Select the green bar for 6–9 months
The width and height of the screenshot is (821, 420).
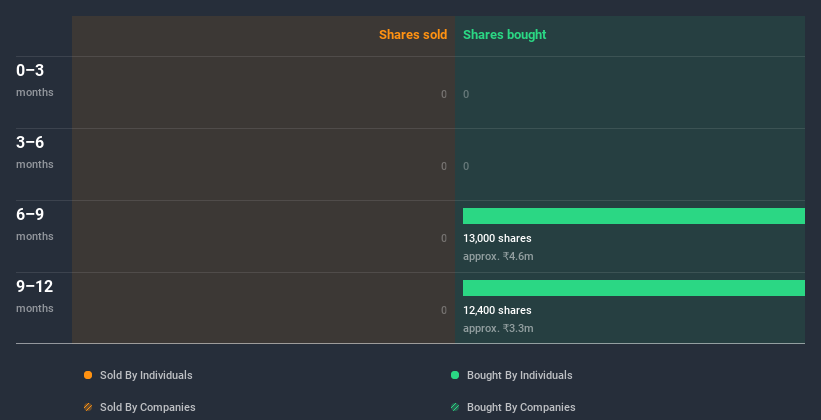[634, 216]
